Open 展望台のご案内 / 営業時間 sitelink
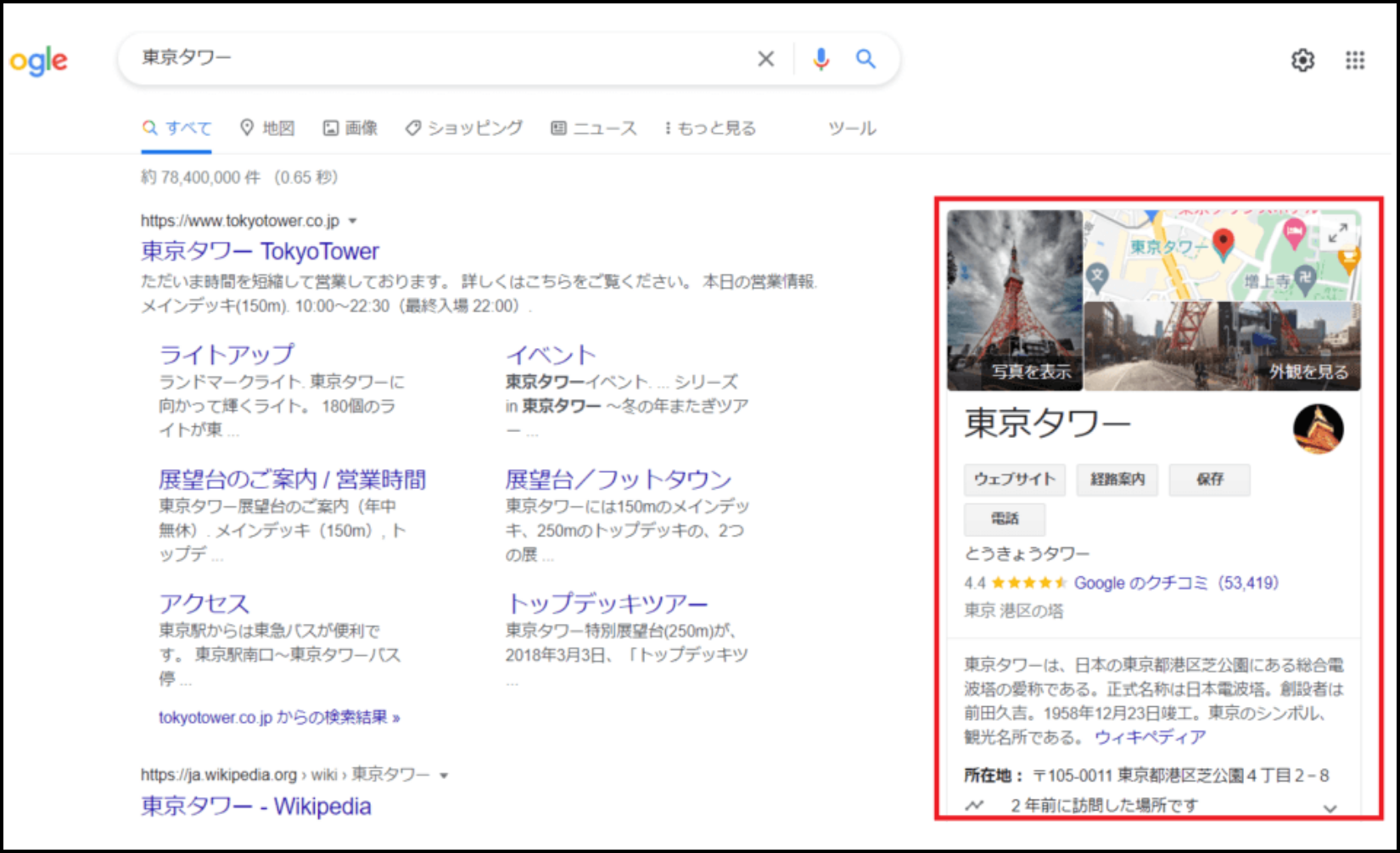This screenshot has height=853, width=1400. pos(292,480)
